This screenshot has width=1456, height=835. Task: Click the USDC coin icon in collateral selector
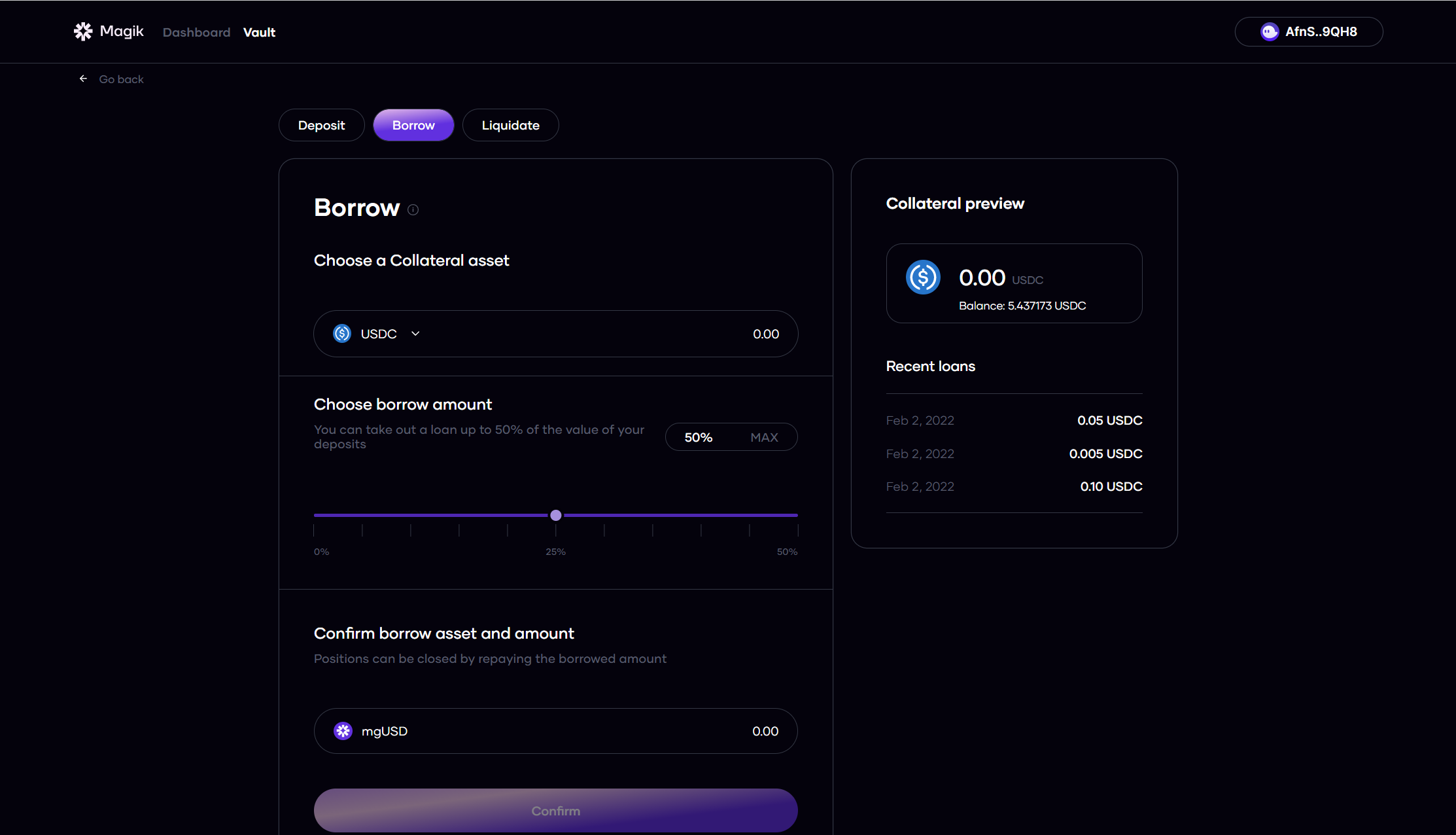342,334
